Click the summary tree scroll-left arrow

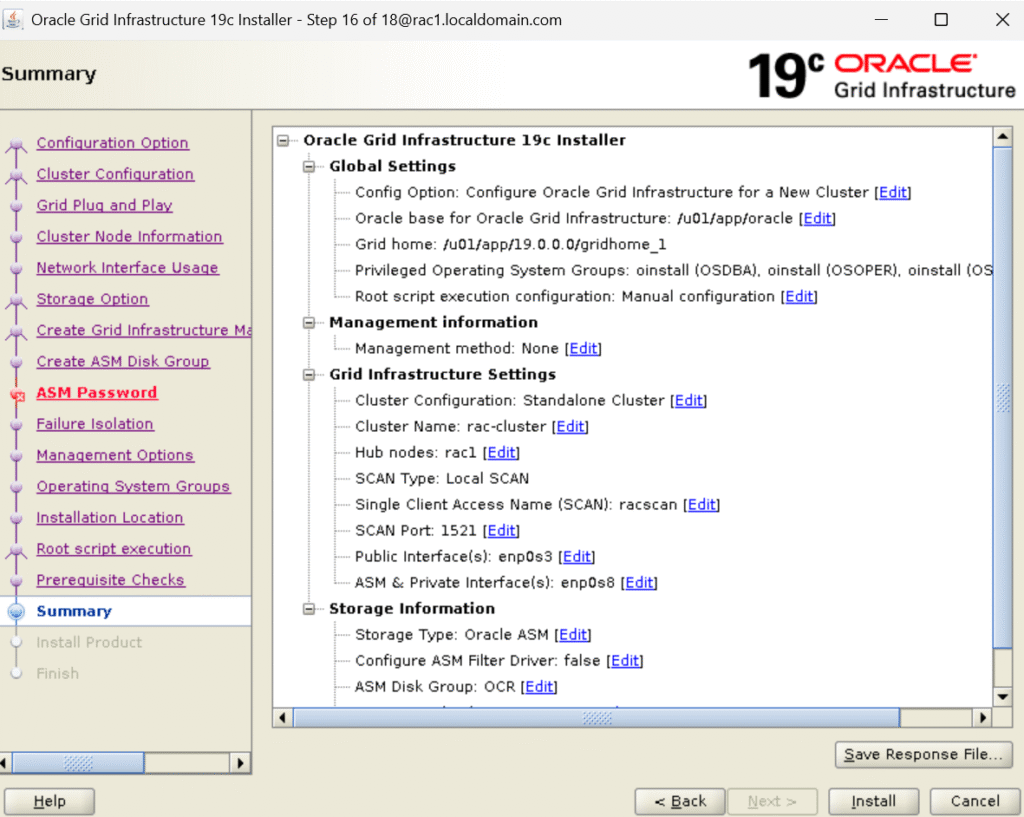pos(283,718)
